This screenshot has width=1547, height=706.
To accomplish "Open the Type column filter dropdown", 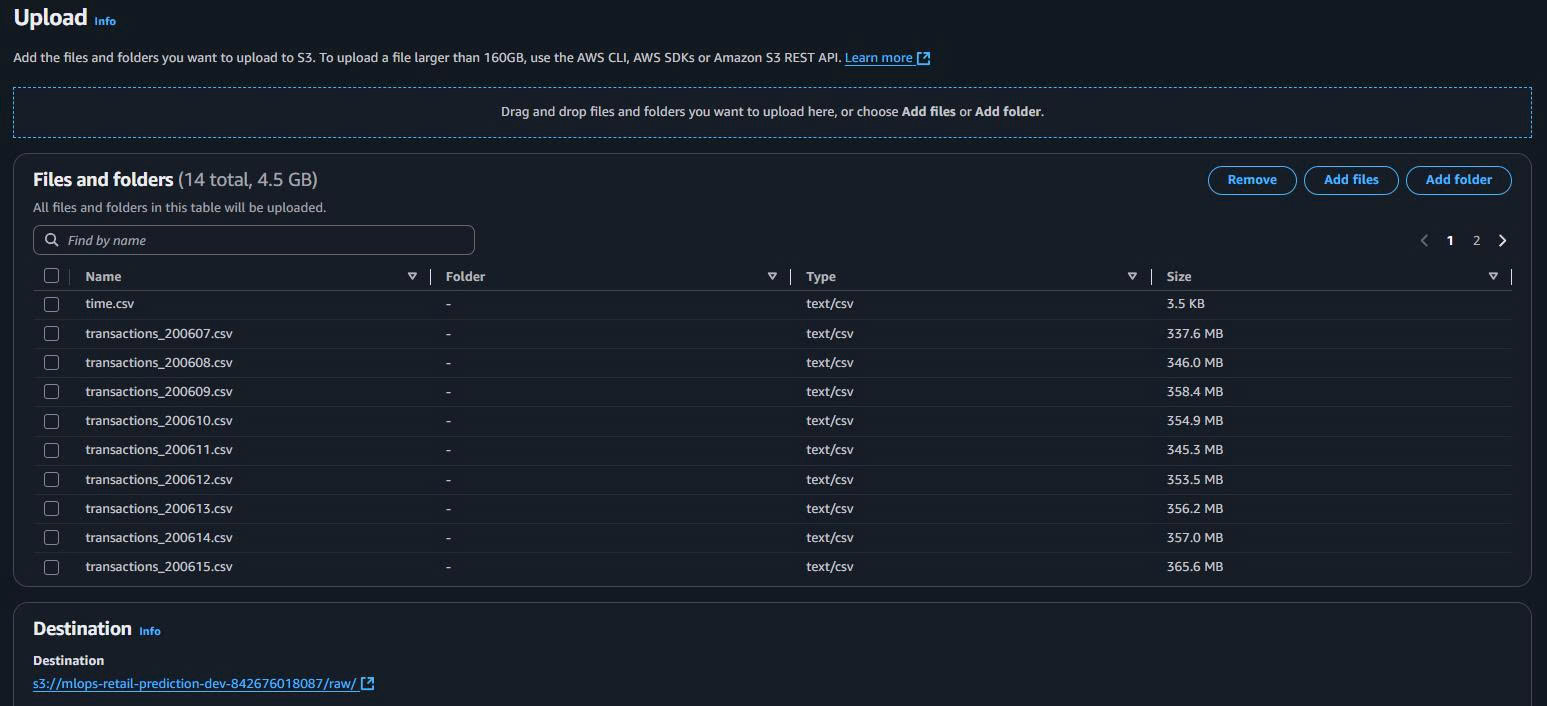I will (1132, 275).
